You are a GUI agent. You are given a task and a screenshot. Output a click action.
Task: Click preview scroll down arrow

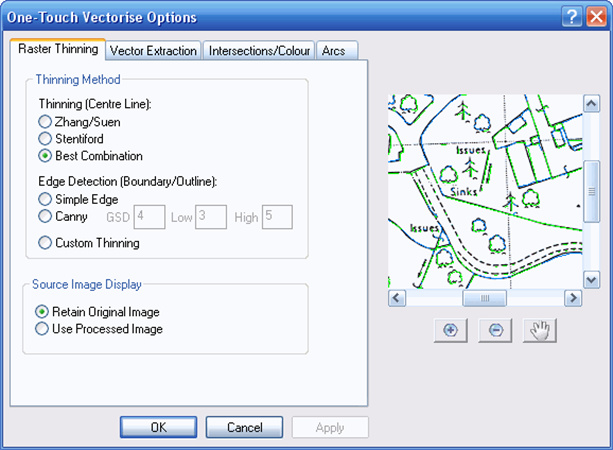pyautogui.click(x=591, y=280)
